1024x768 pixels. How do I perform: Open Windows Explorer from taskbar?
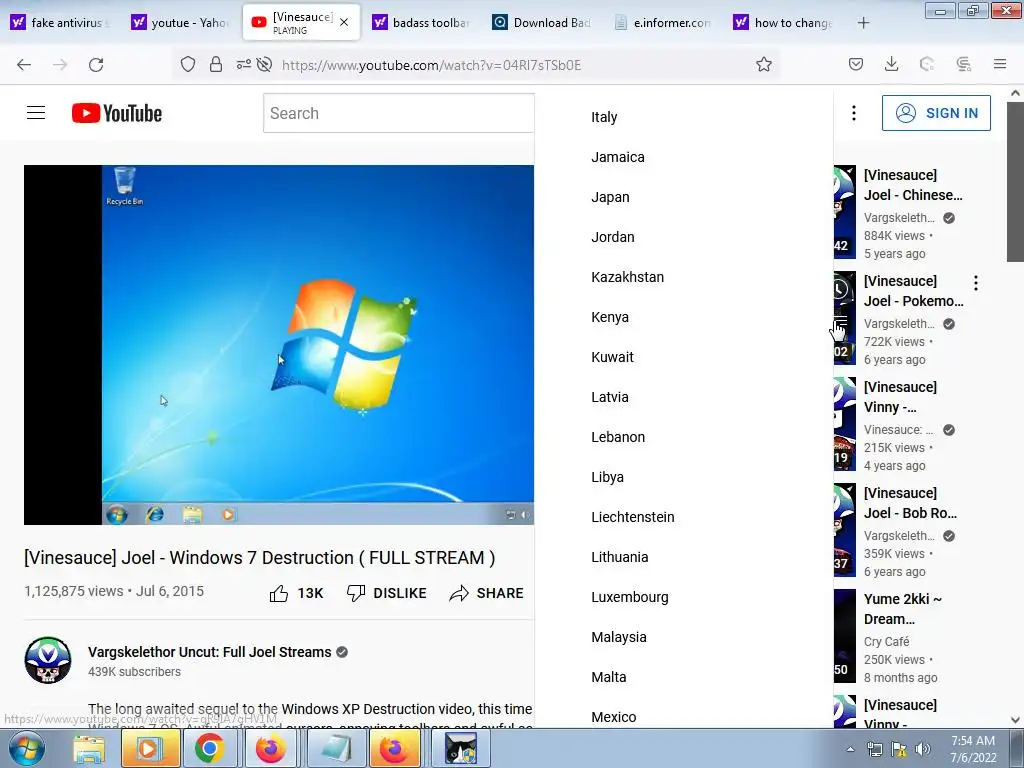pos(89,748)
